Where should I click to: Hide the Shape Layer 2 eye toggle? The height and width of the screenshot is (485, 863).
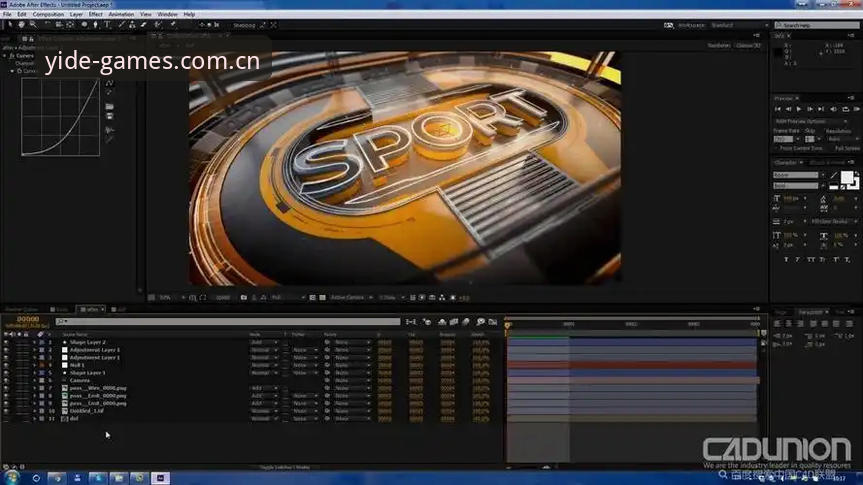(6, 342)
